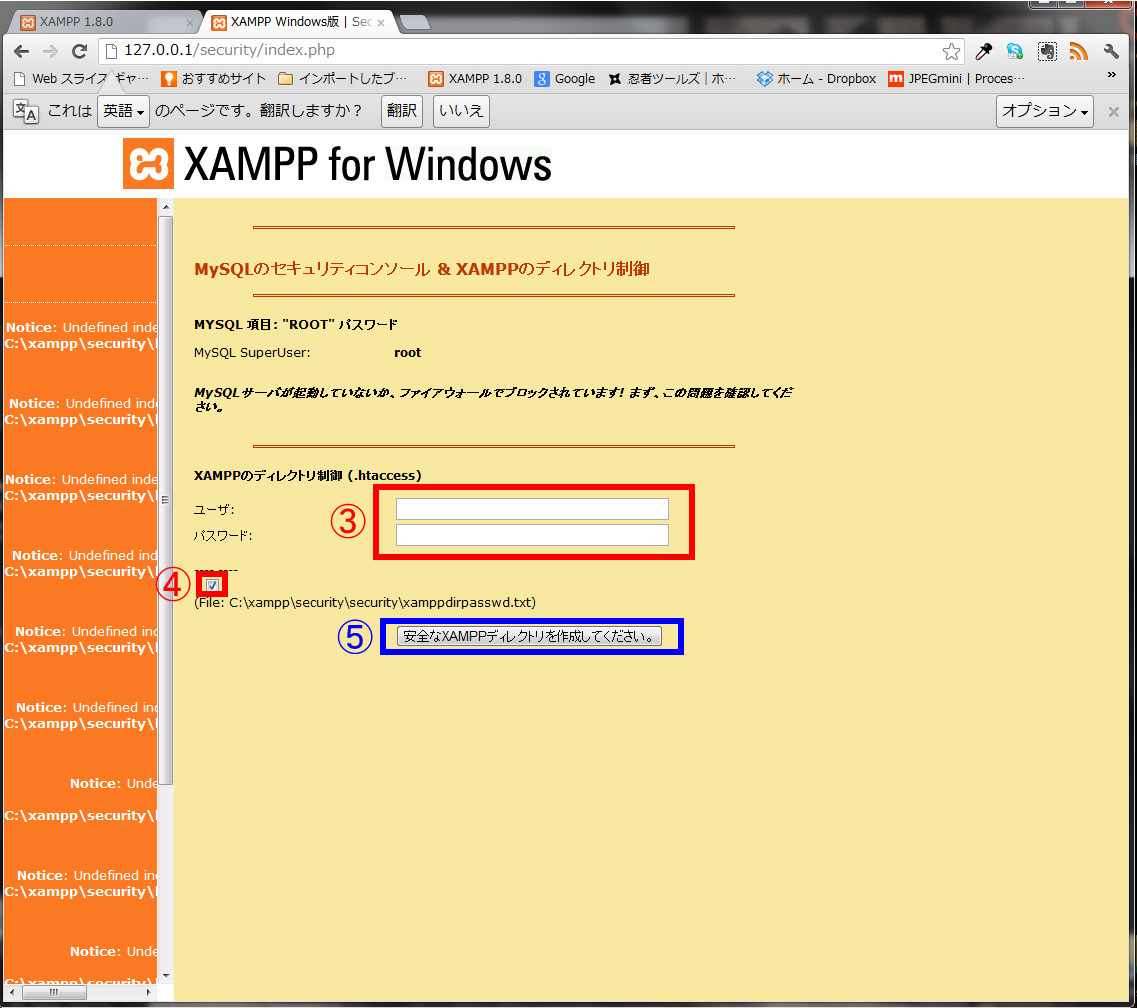The image size is (1137, 1008).
Task: Click the translate bar icon
Action: click(x=25, y=111)
